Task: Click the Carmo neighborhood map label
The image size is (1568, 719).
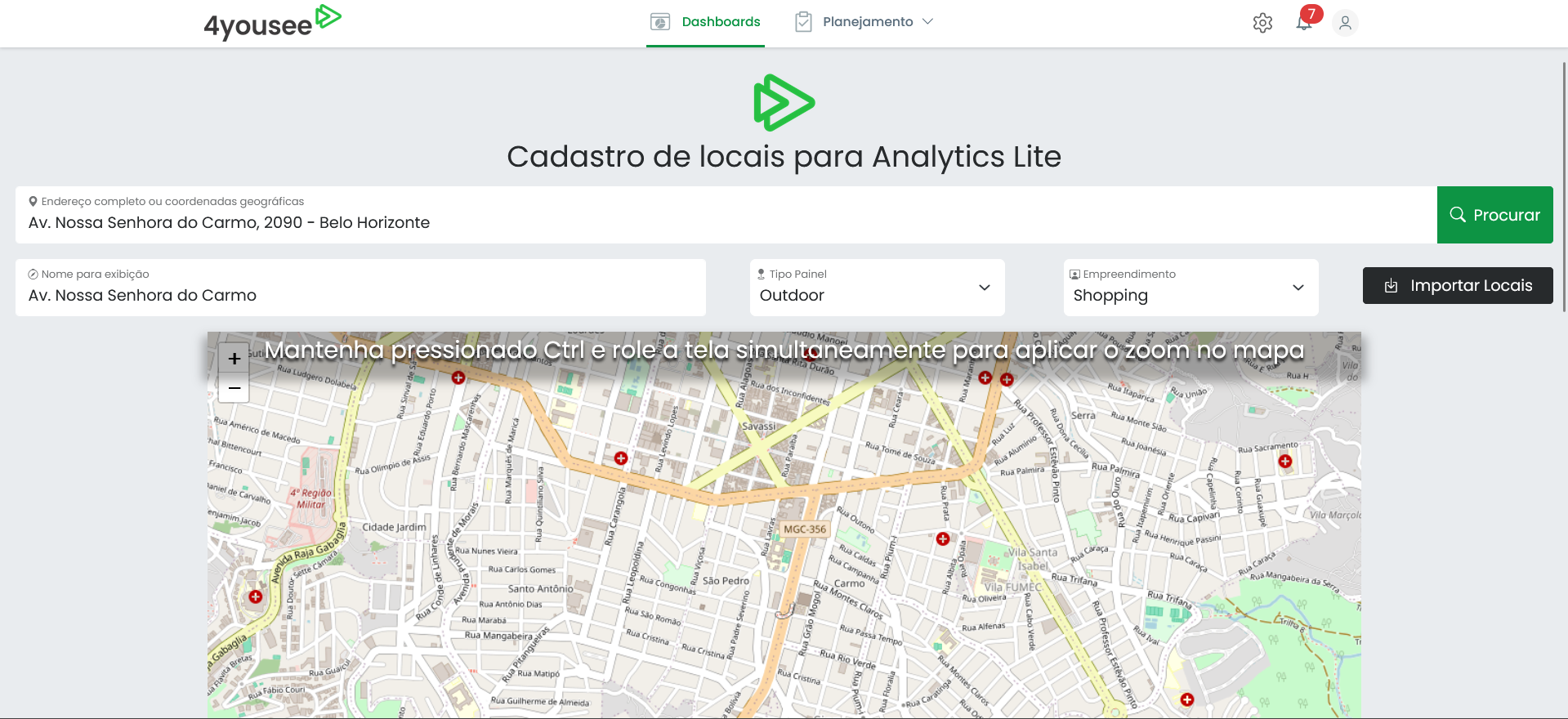Action: pyautogui.click(x=849, y=583)
